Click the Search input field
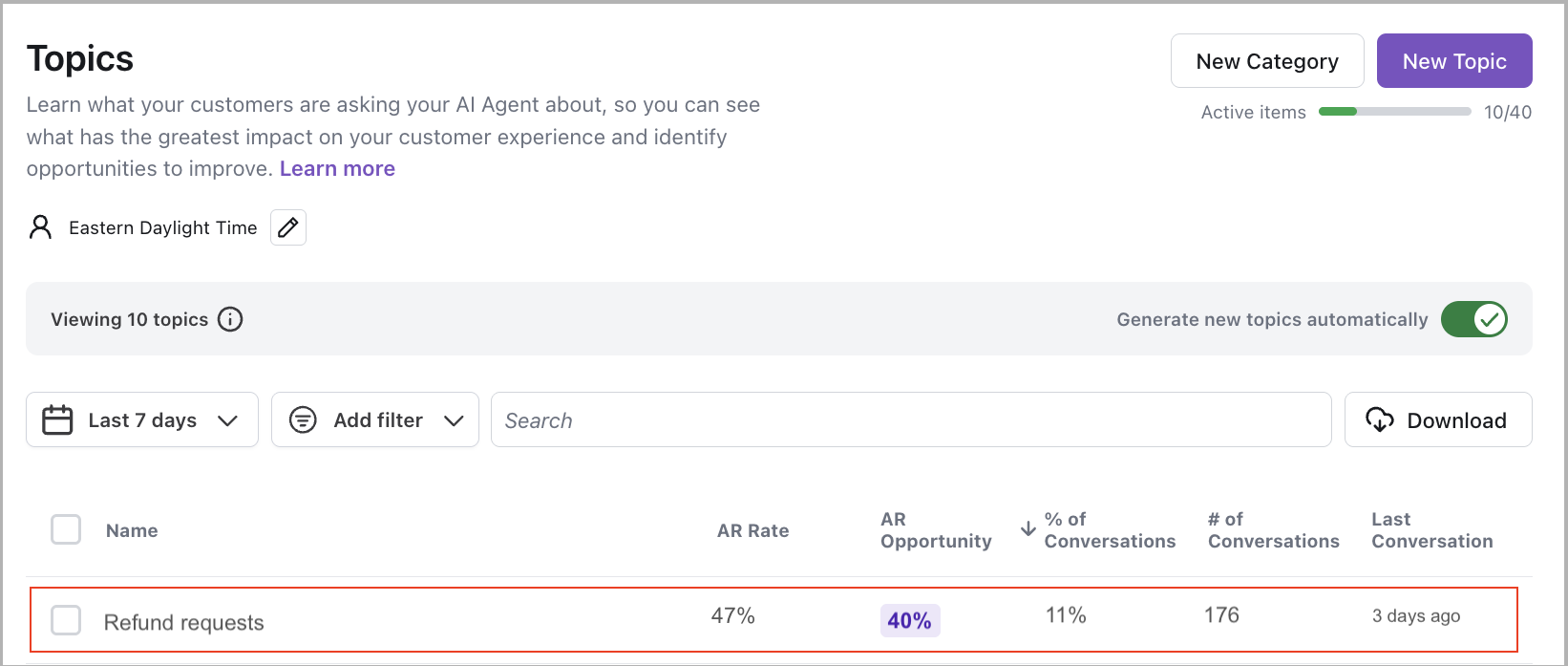This screenshot has width=1568, height=666. click(910, 419)
